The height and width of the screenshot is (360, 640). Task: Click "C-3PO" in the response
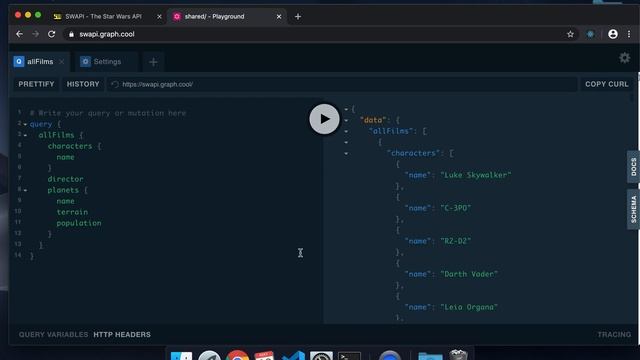(x=456, y=208)
